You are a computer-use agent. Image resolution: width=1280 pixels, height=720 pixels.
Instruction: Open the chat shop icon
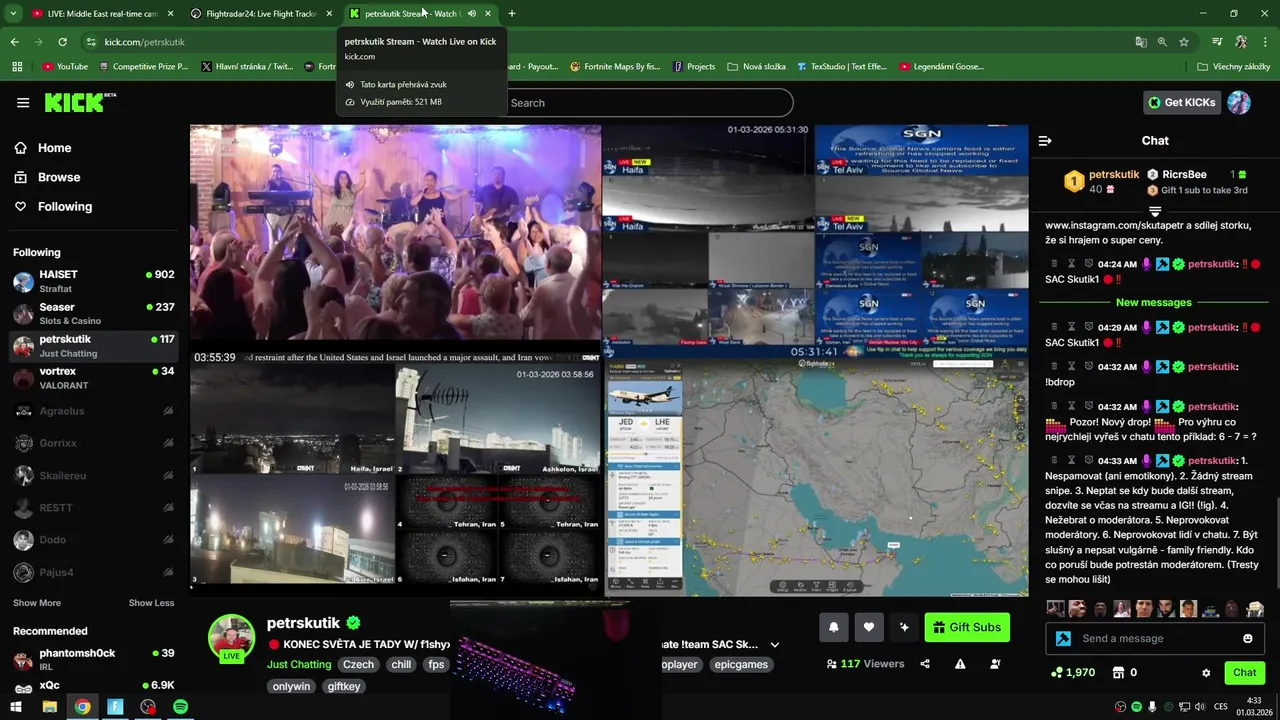[1119, 673]
